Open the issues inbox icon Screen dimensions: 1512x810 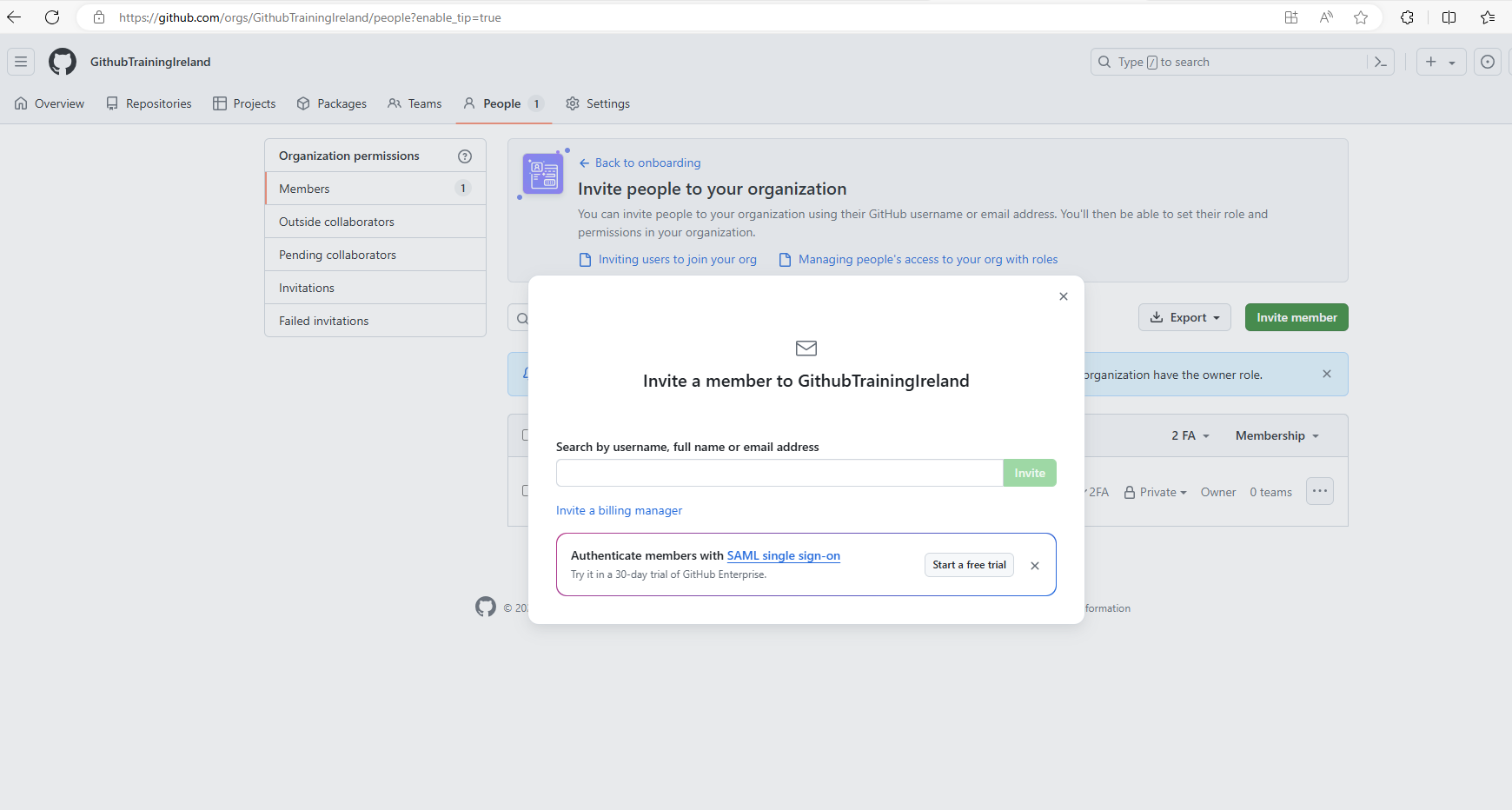(1488, 62)
